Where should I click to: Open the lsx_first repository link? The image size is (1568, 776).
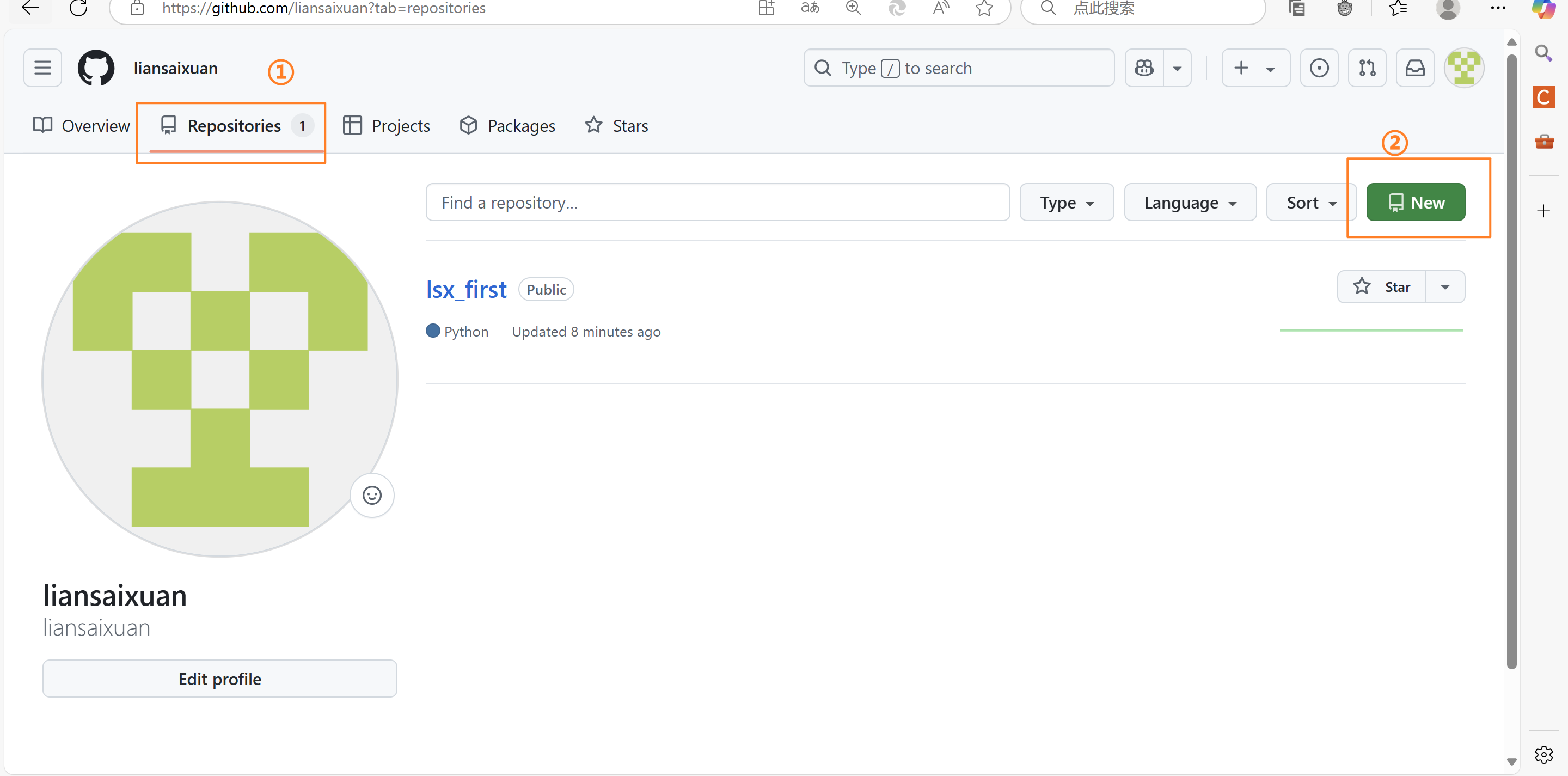tap(465, 289)
